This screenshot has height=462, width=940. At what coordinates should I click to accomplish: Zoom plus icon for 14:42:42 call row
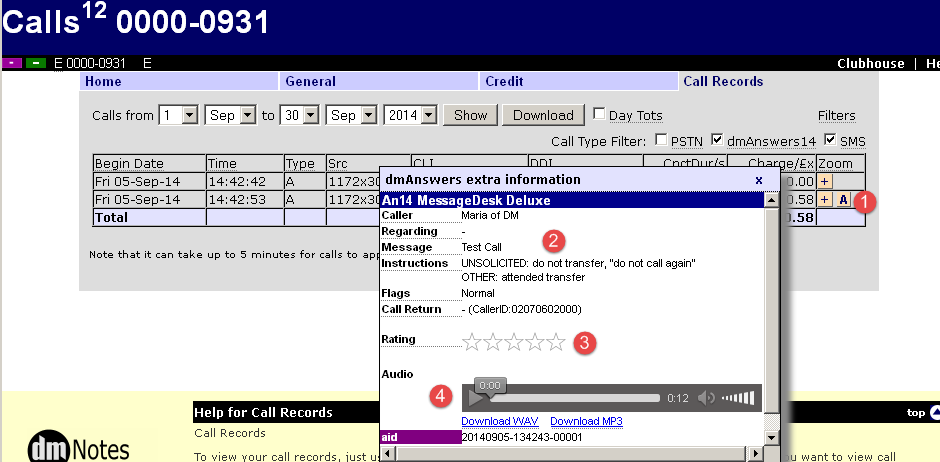pos(825,181)
